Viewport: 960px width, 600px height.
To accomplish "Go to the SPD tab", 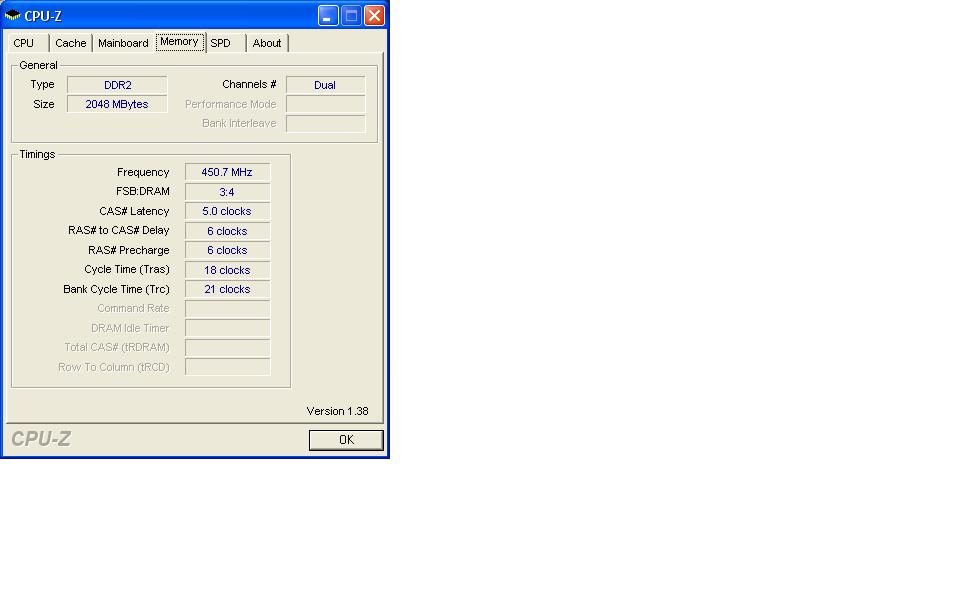I will click(x=220, y=43).
